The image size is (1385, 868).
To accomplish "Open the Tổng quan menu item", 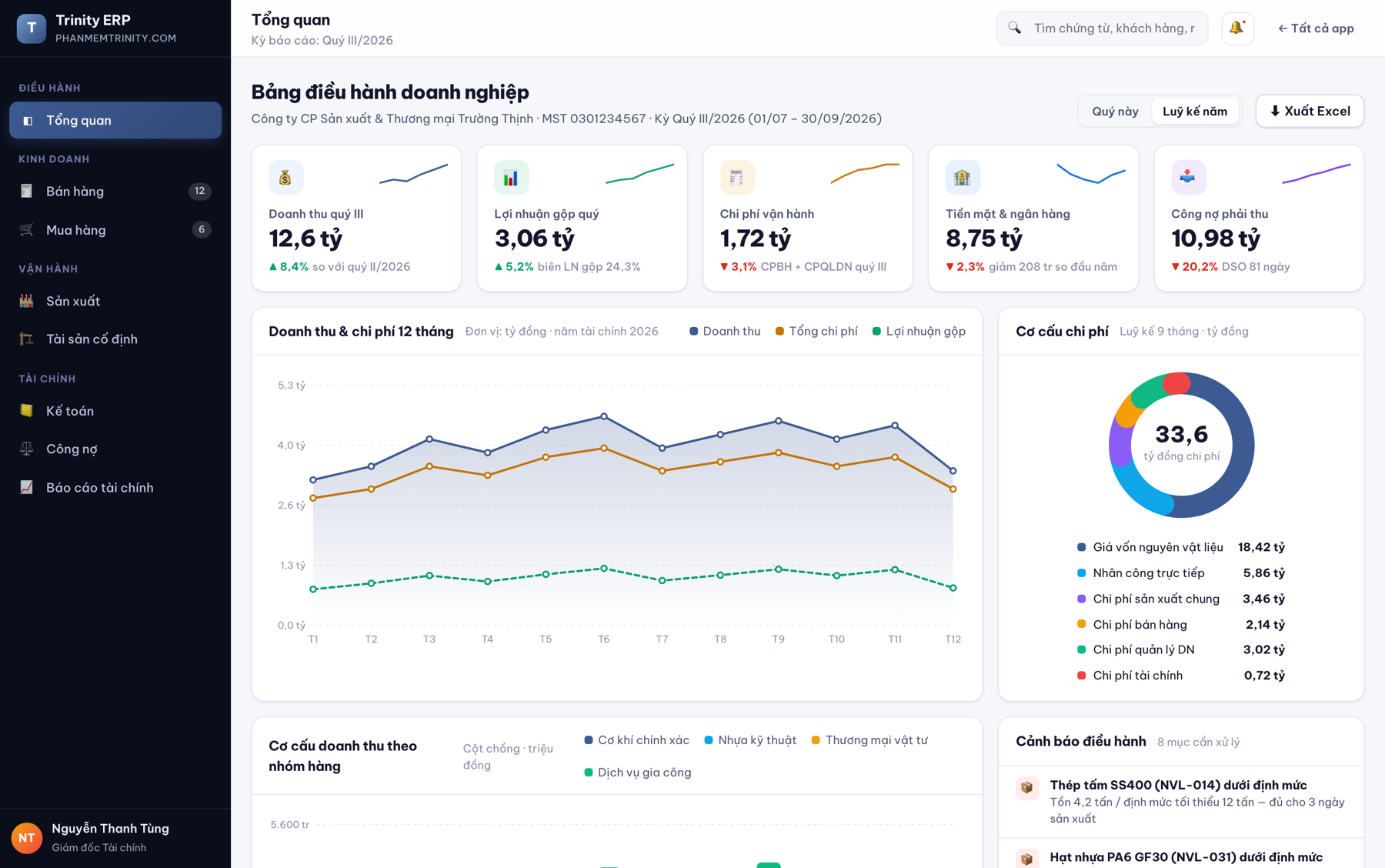I will pos(115,120).
